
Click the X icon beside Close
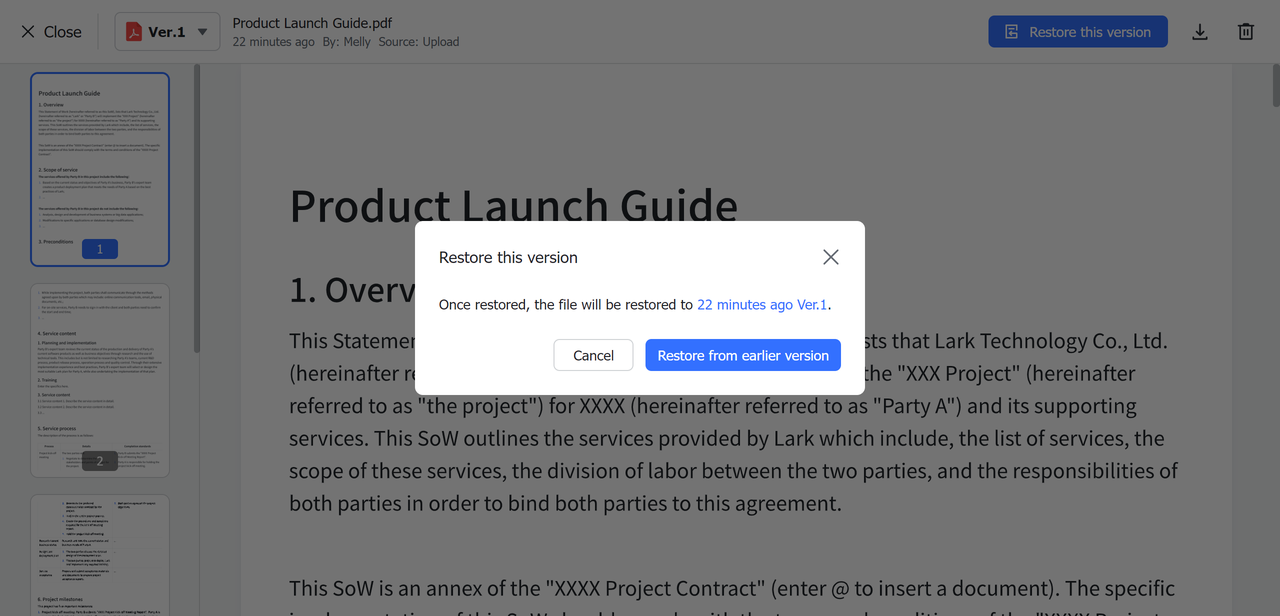coord(28,32)
